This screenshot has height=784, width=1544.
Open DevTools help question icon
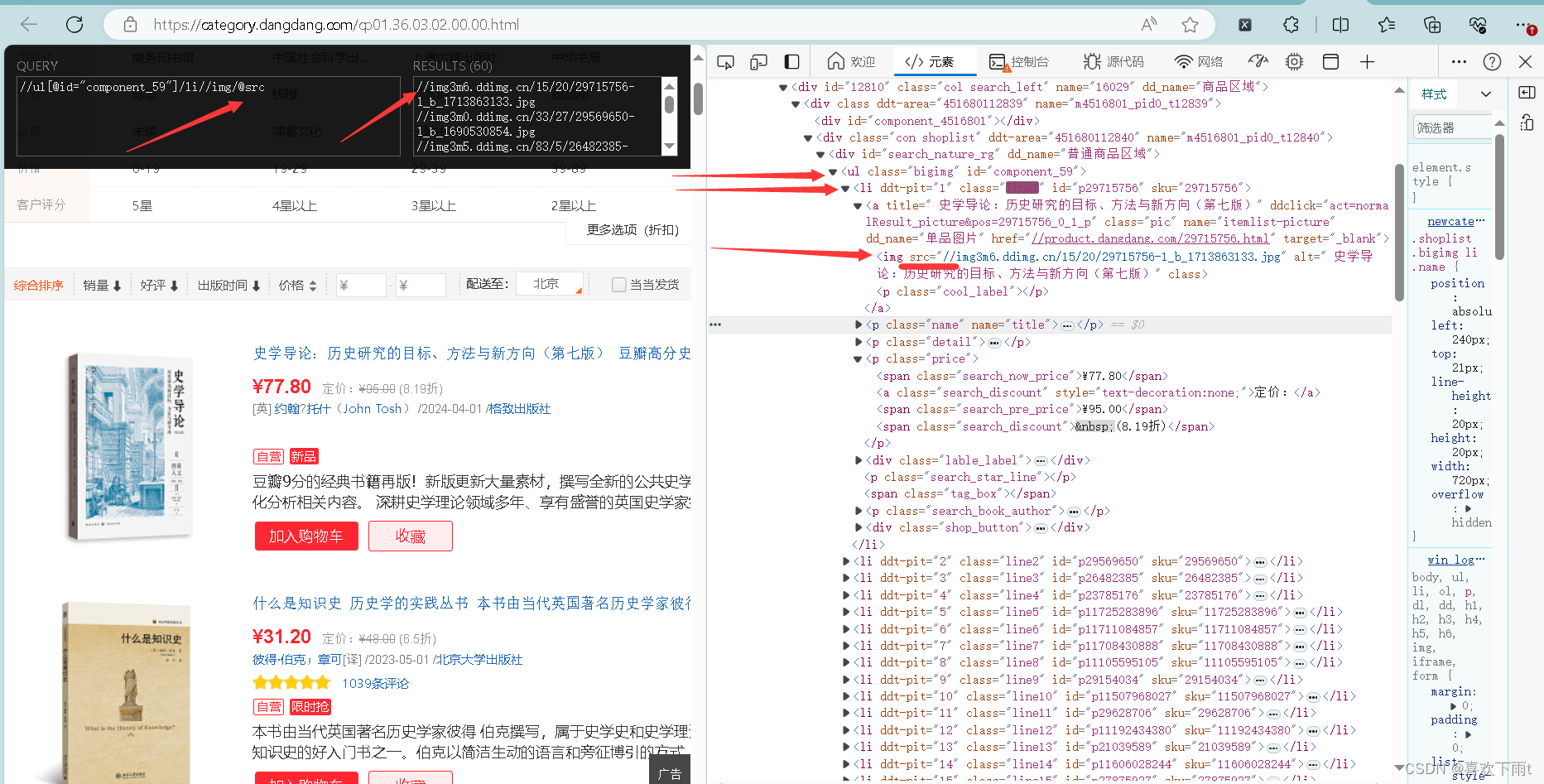click(x=1493, y=62)
